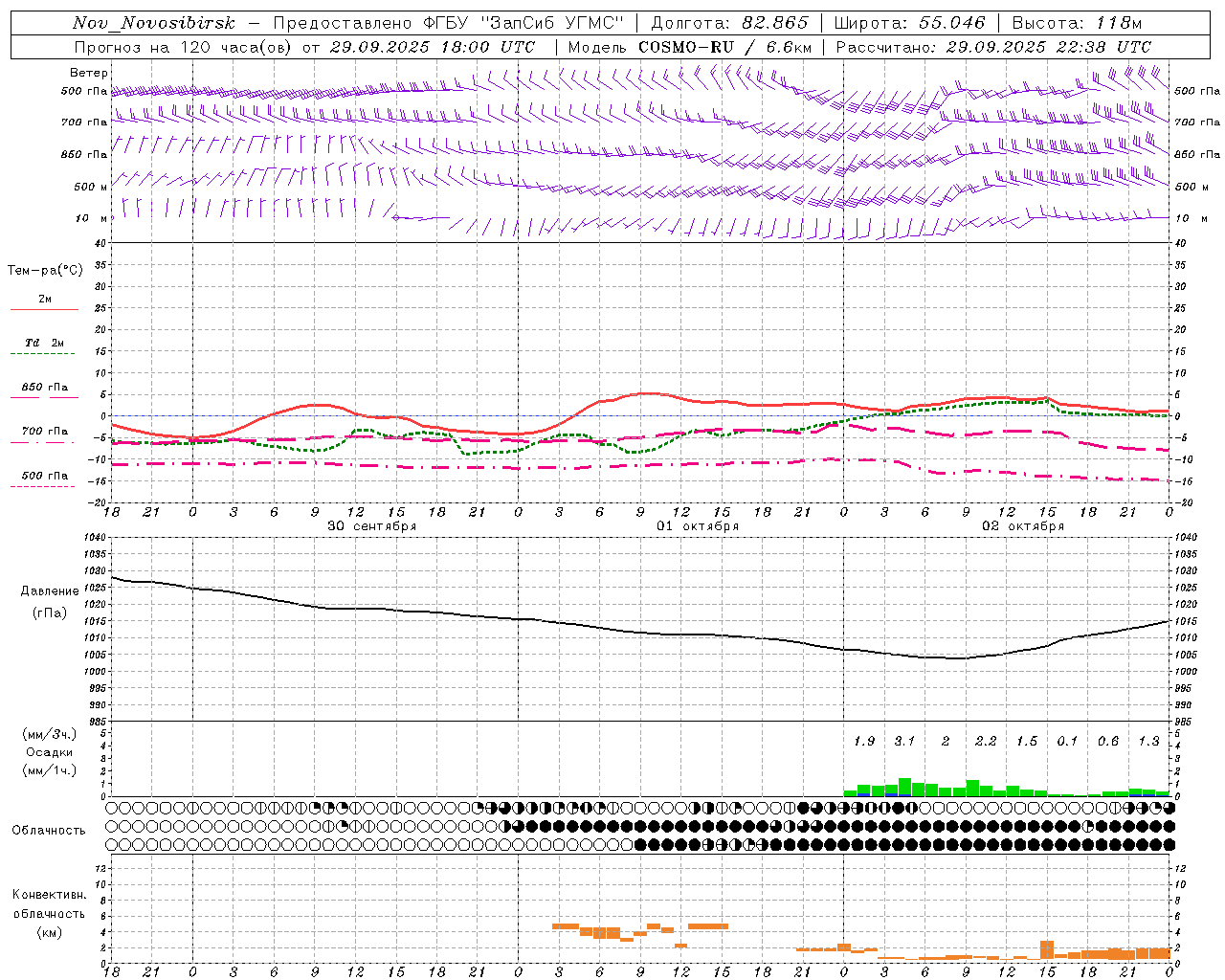Click the 01 октября date label

698,526
